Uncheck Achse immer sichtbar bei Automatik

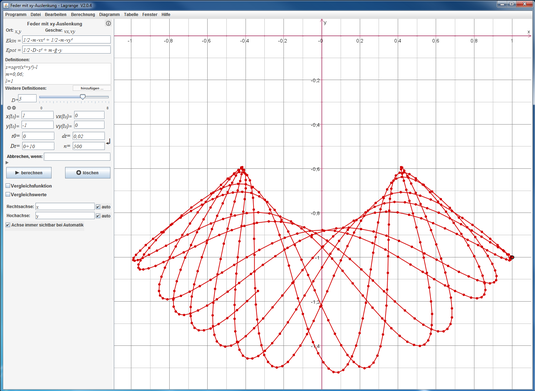[x=8, y=225]
